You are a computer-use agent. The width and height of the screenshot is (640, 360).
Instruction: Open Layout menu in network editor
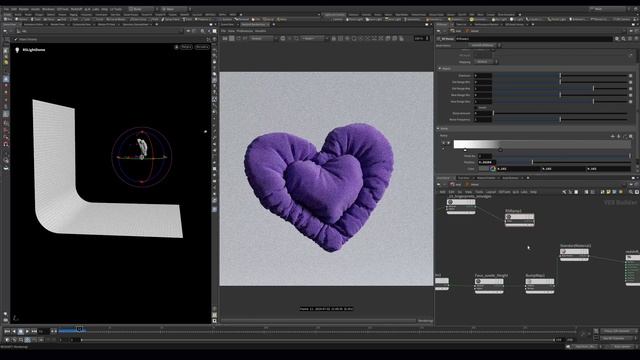(491, 192)
